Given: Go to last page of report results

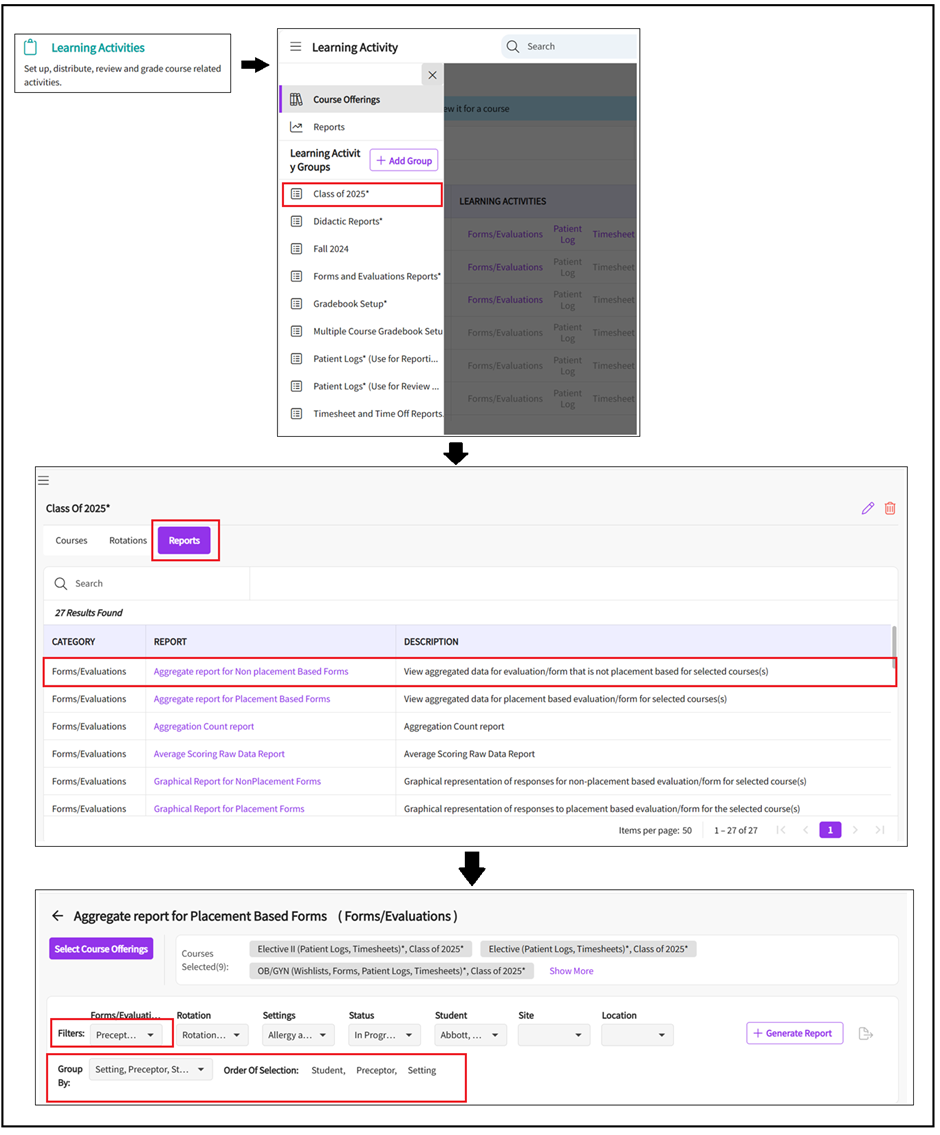Looking at the screenshot, I should tap(880, 830).
